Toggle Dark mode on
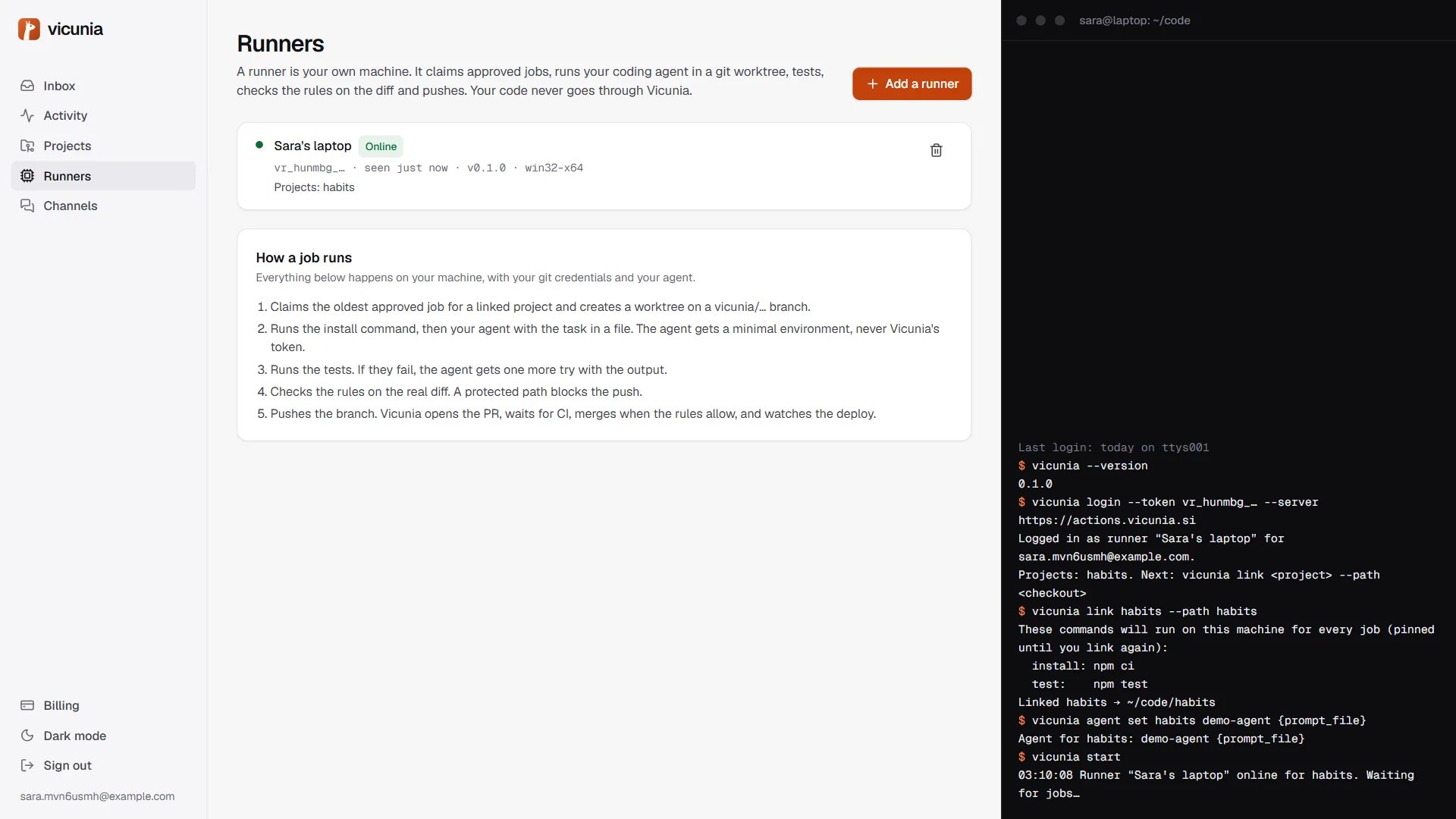The image size is (1456, 819). click(x=103, y=736)
